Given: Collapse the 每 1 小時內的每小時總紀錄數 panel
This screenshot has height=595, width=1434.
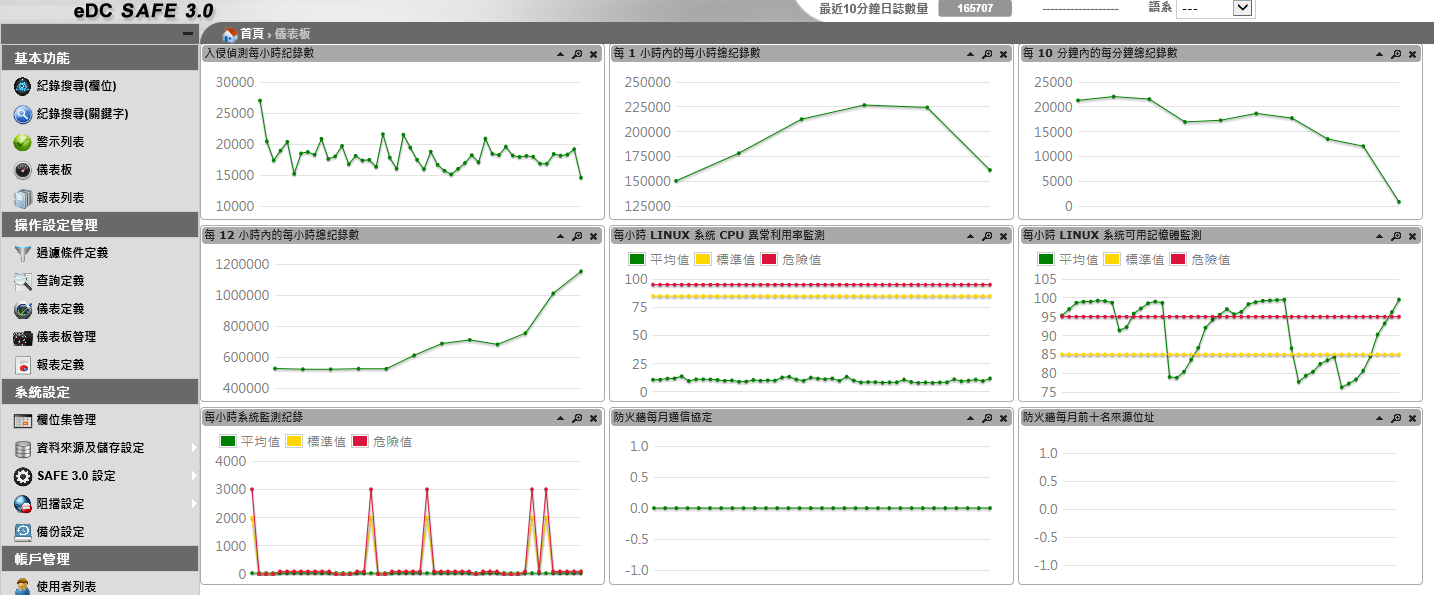Looking at the screenshot, I should tap(969, 54).
